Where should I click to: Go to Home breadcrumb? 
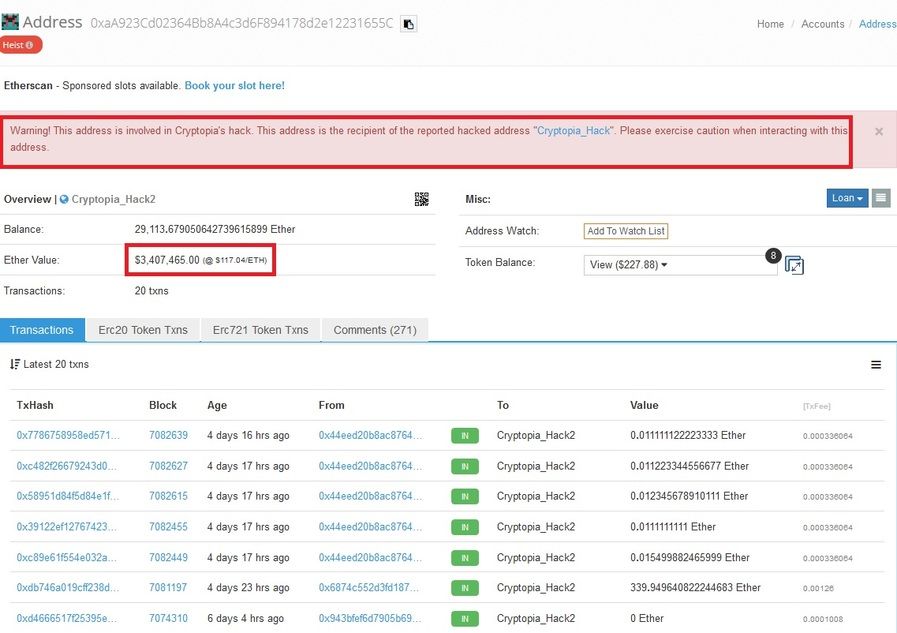pos(770,24)
